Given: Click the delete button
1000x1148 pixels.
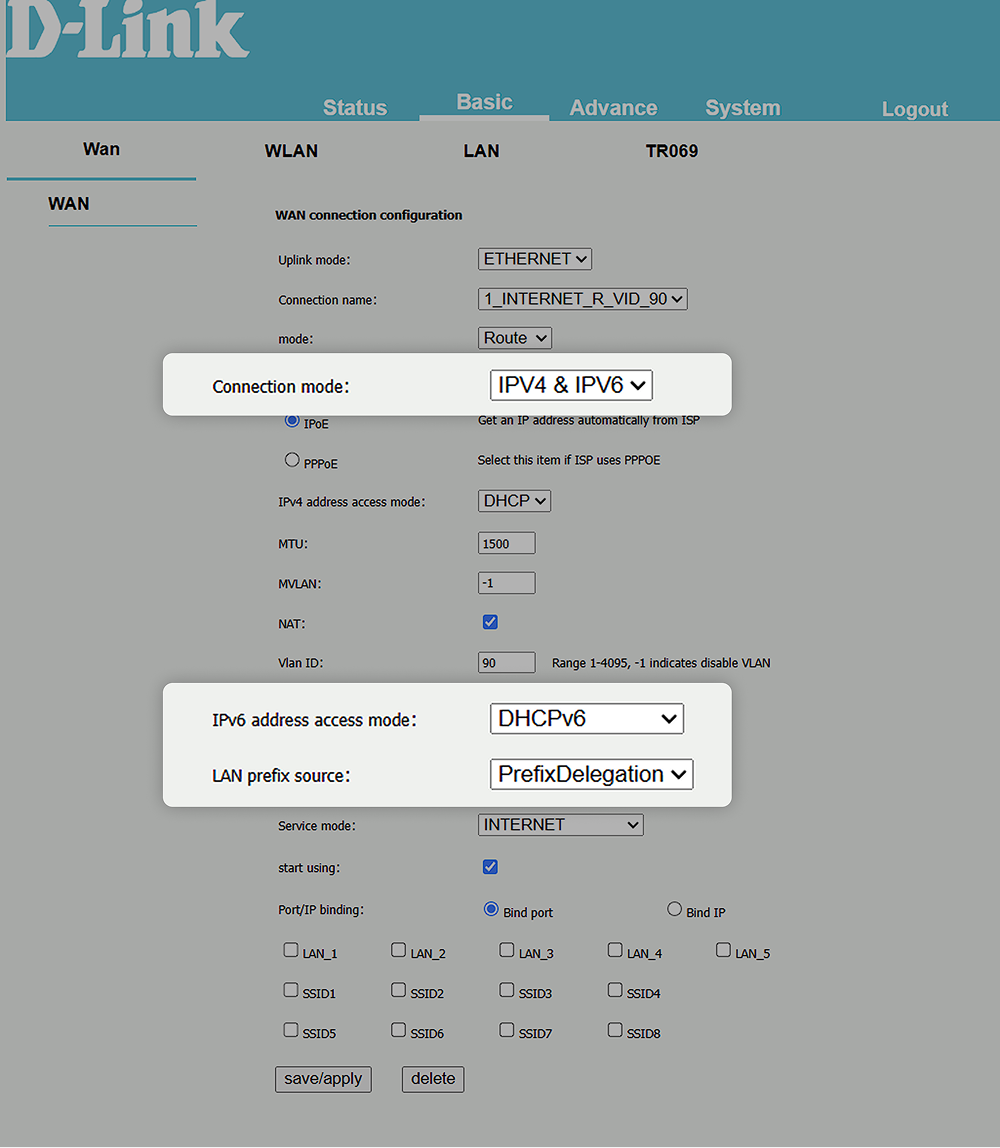Looking at the screenshot, I should click(432, 1079).
